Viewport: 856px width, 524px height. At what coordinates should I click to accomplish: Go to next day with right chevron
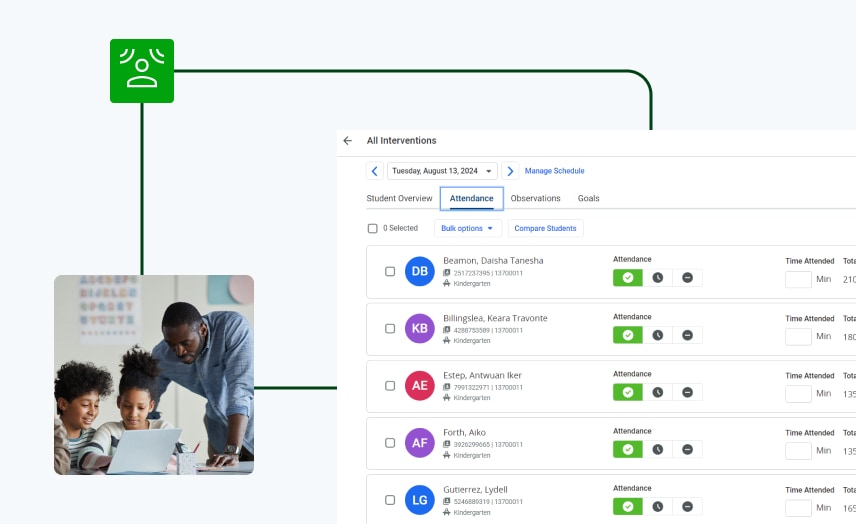pos(510,171)
